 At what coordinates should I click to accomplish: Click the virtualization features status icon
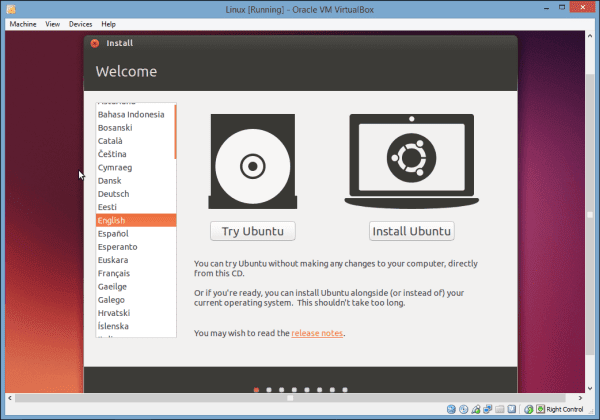[x=512, y=409]
